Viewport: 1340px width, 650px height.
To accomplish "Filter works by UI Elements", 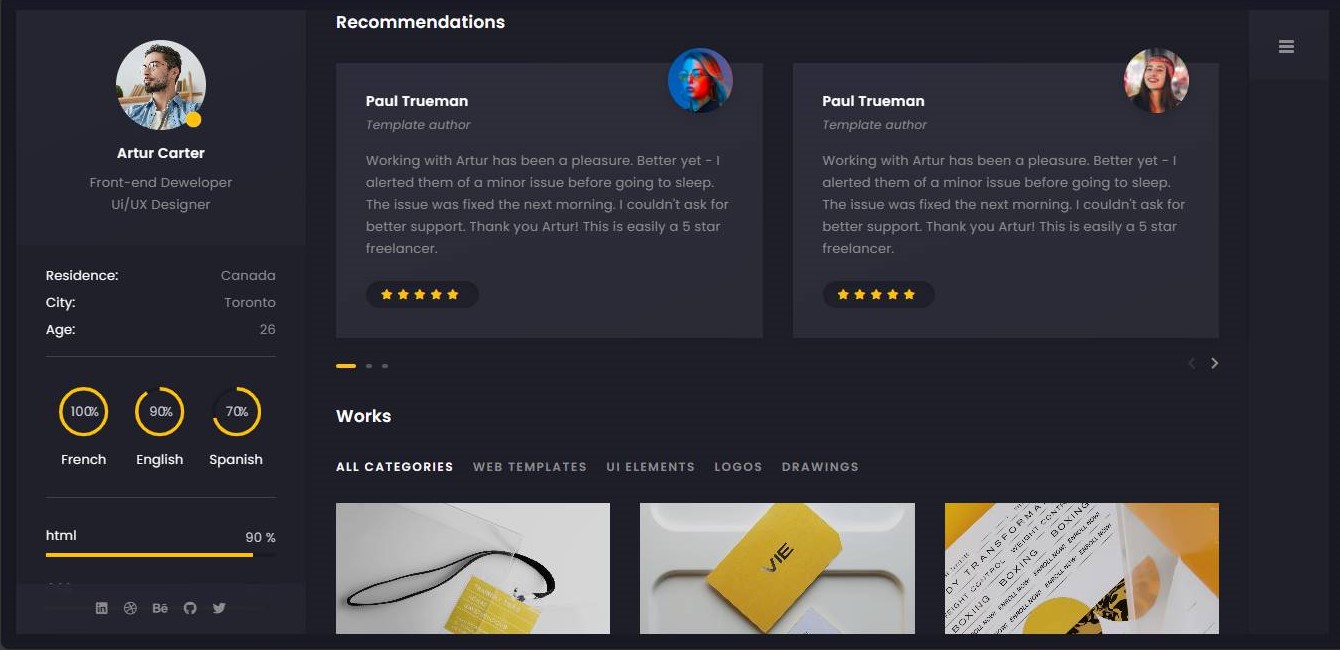I will pyautogui.click(x=650, y=467).
